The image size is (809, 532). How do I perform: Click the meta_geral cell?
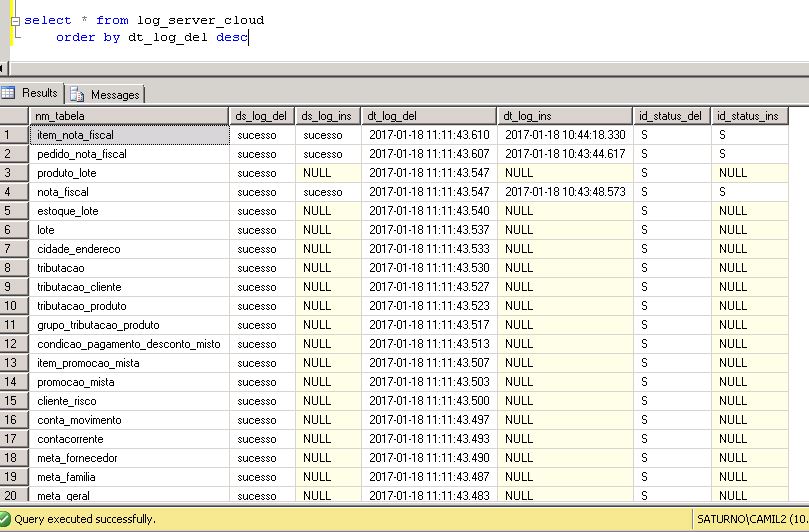tap(129, 495)
